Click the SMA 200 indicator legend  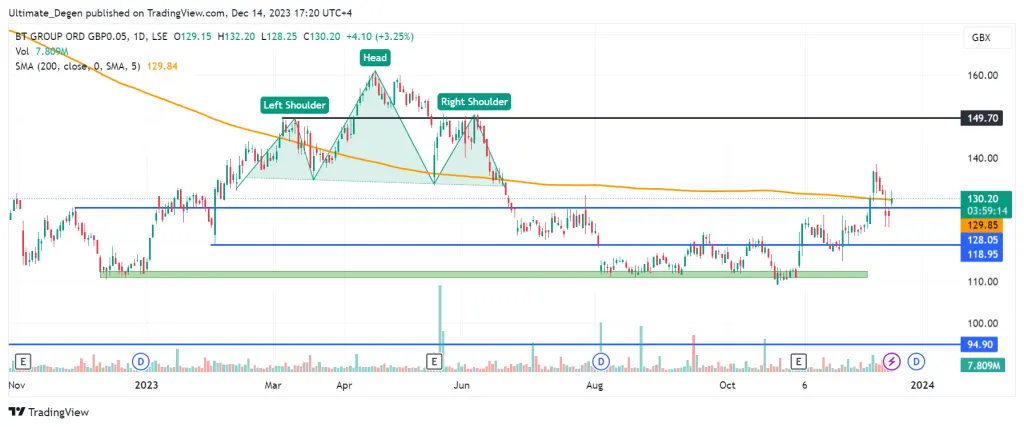tap(77, 66)
